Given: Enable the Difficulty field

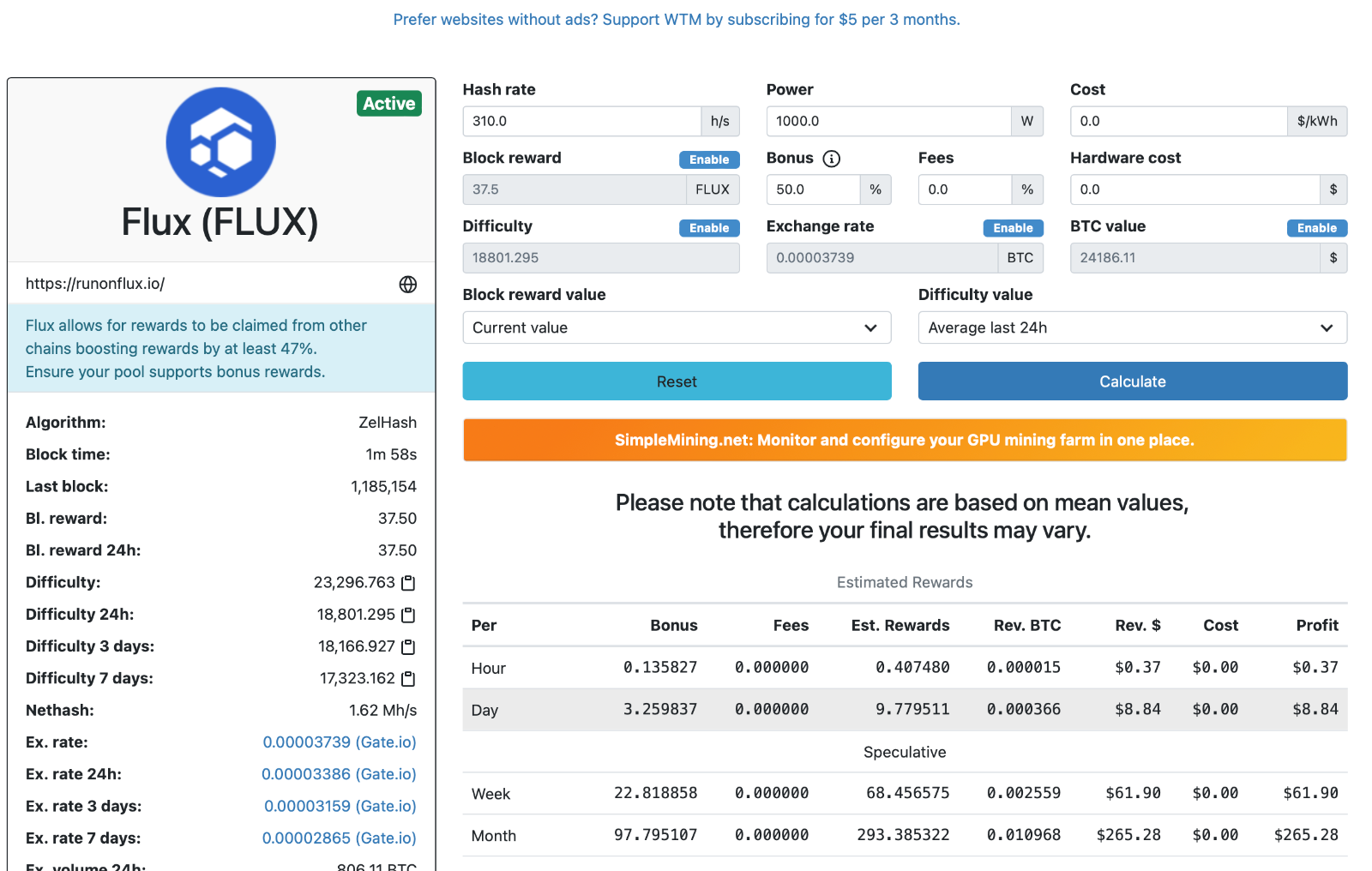Looking at the screenshot, I should pyautogui.click(x=709, y=228).
